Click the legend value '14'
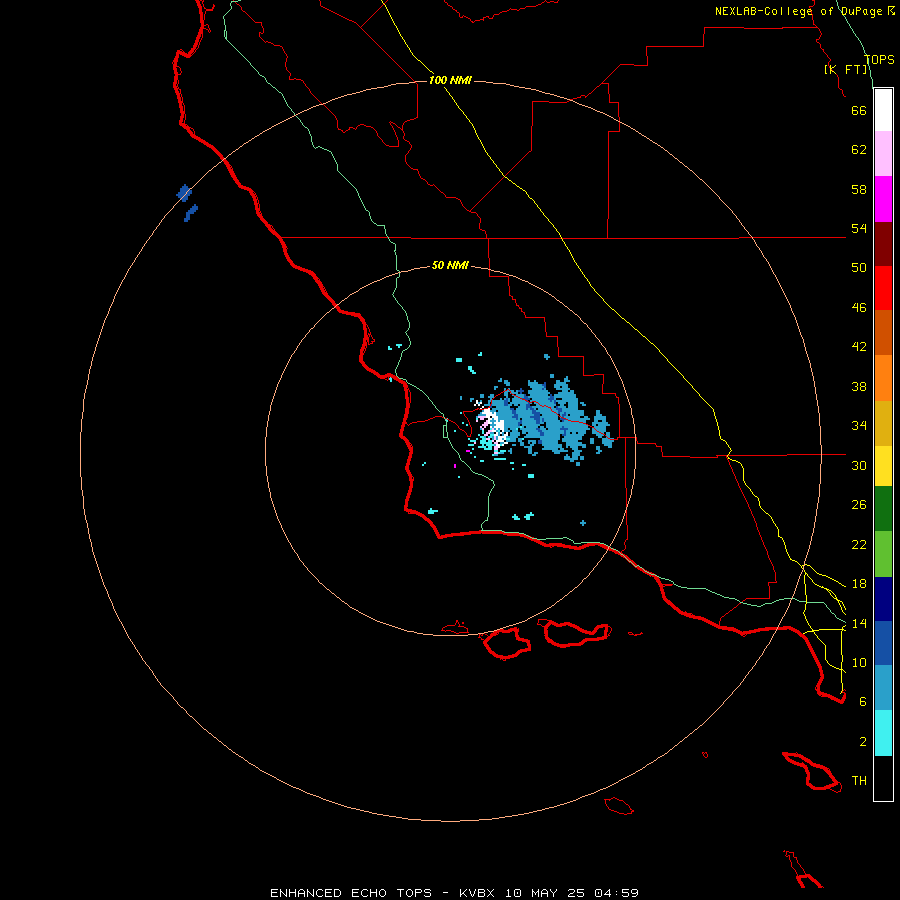Screen dimensions: 900x900 tap(859, 623)
